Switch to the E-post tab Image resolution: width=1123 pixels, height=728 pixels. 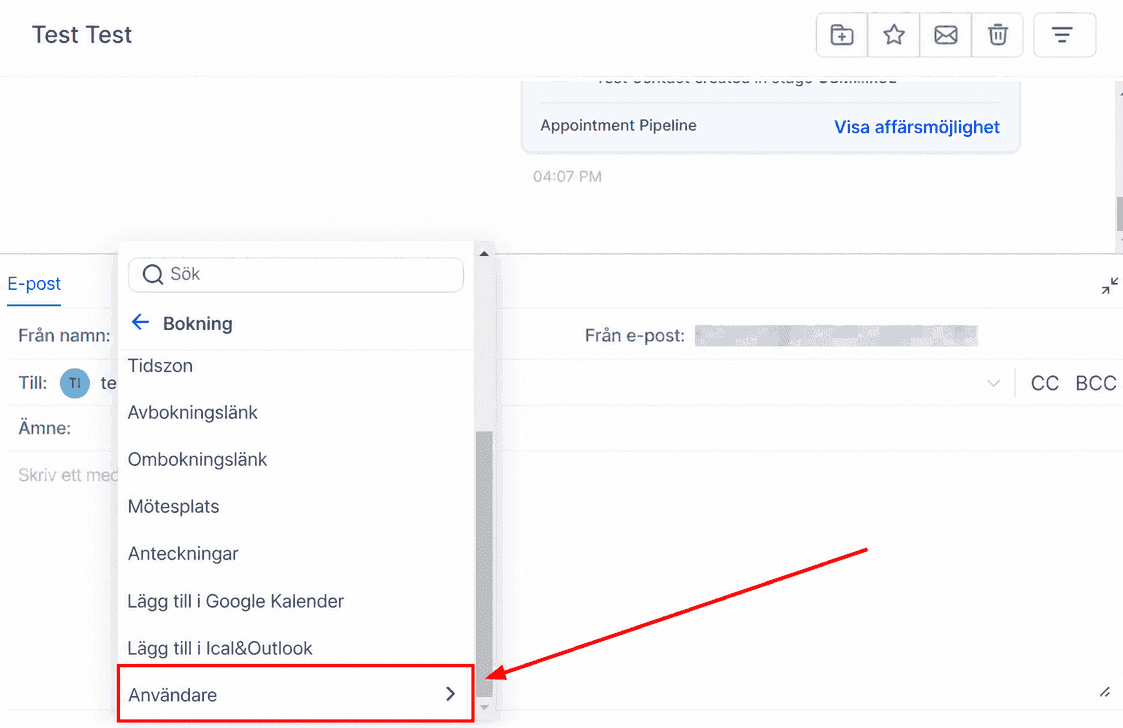(x=34, y=284)
